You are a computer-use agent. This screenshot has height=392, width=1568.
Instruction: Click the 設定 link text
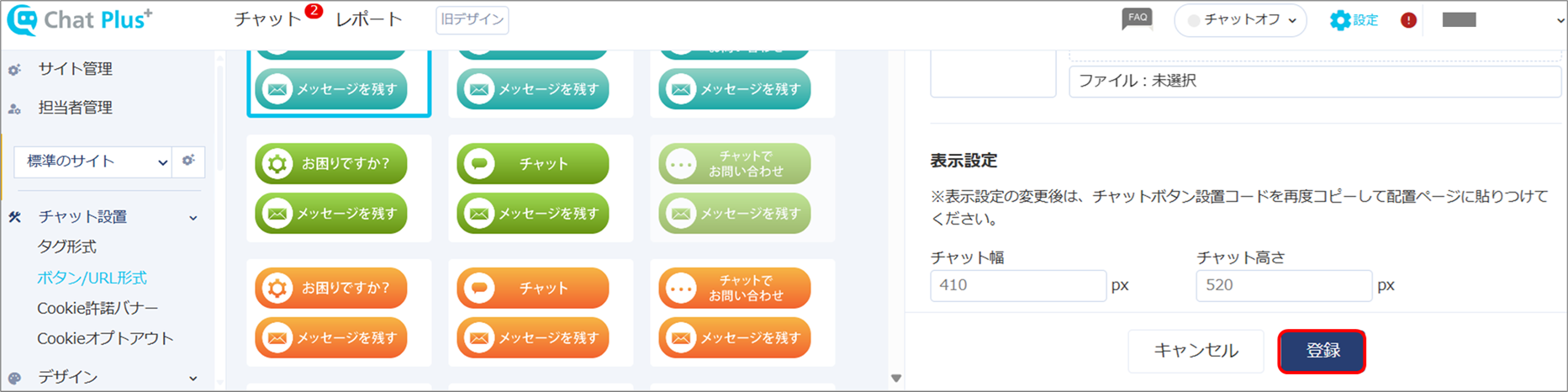(1365, 20)
